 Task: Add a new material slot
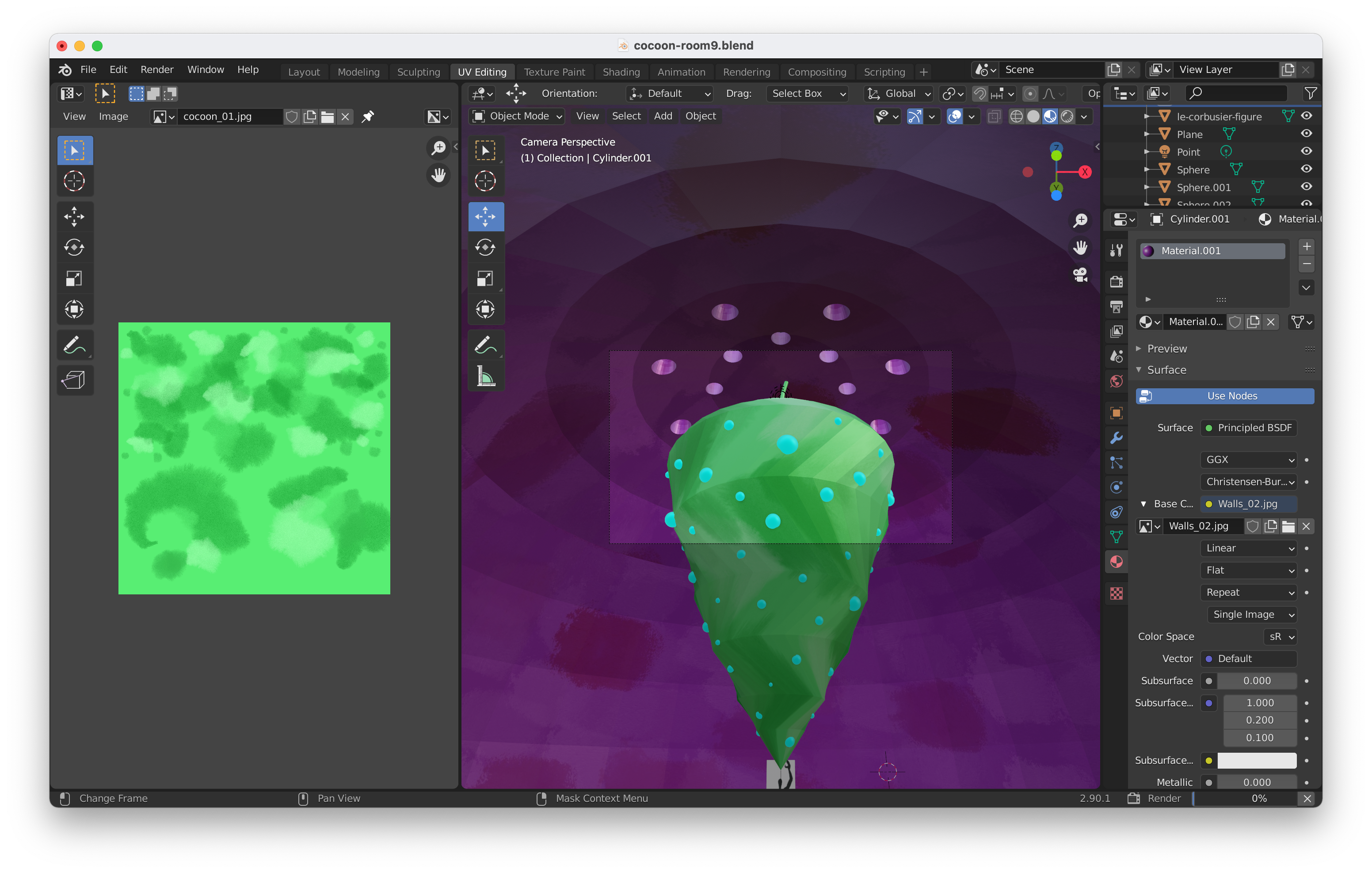pos(1307,246)
